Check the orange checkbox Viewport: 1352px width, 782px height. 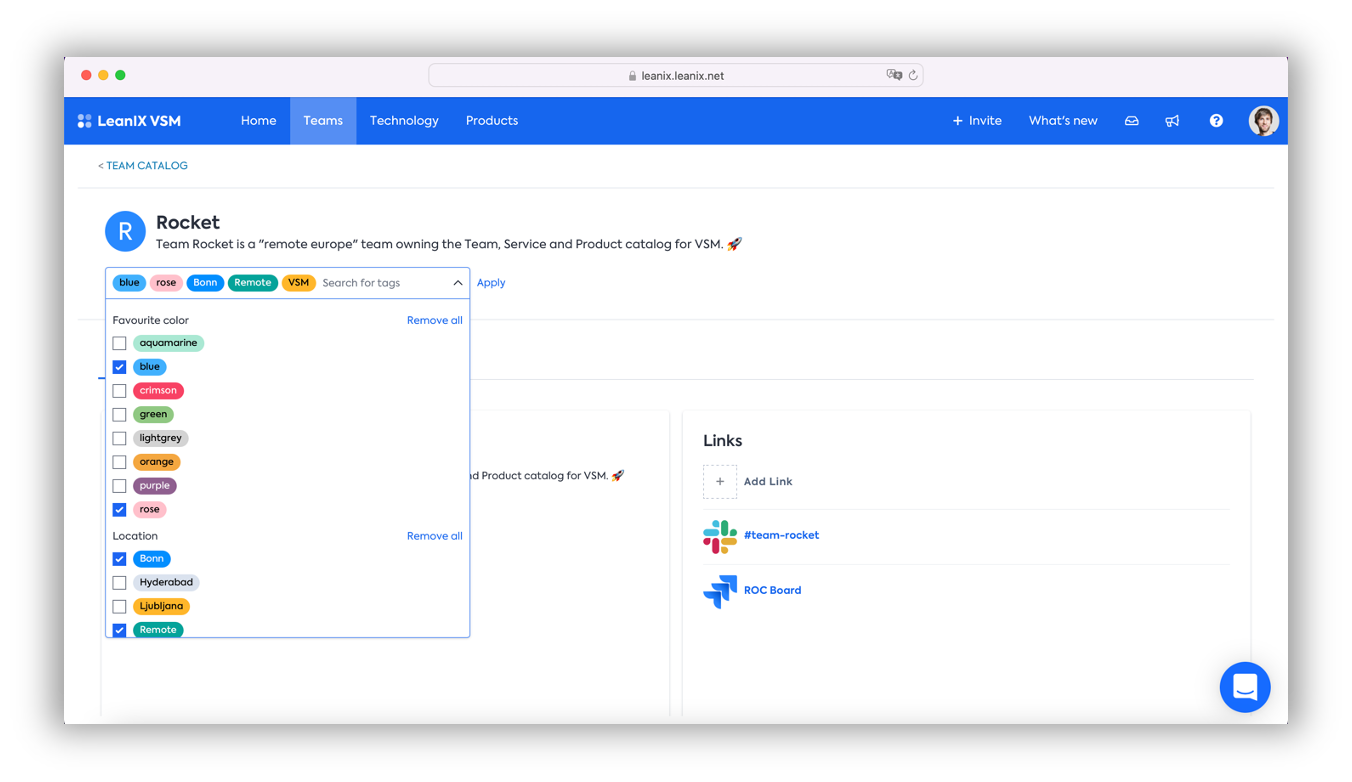(120, 462)
